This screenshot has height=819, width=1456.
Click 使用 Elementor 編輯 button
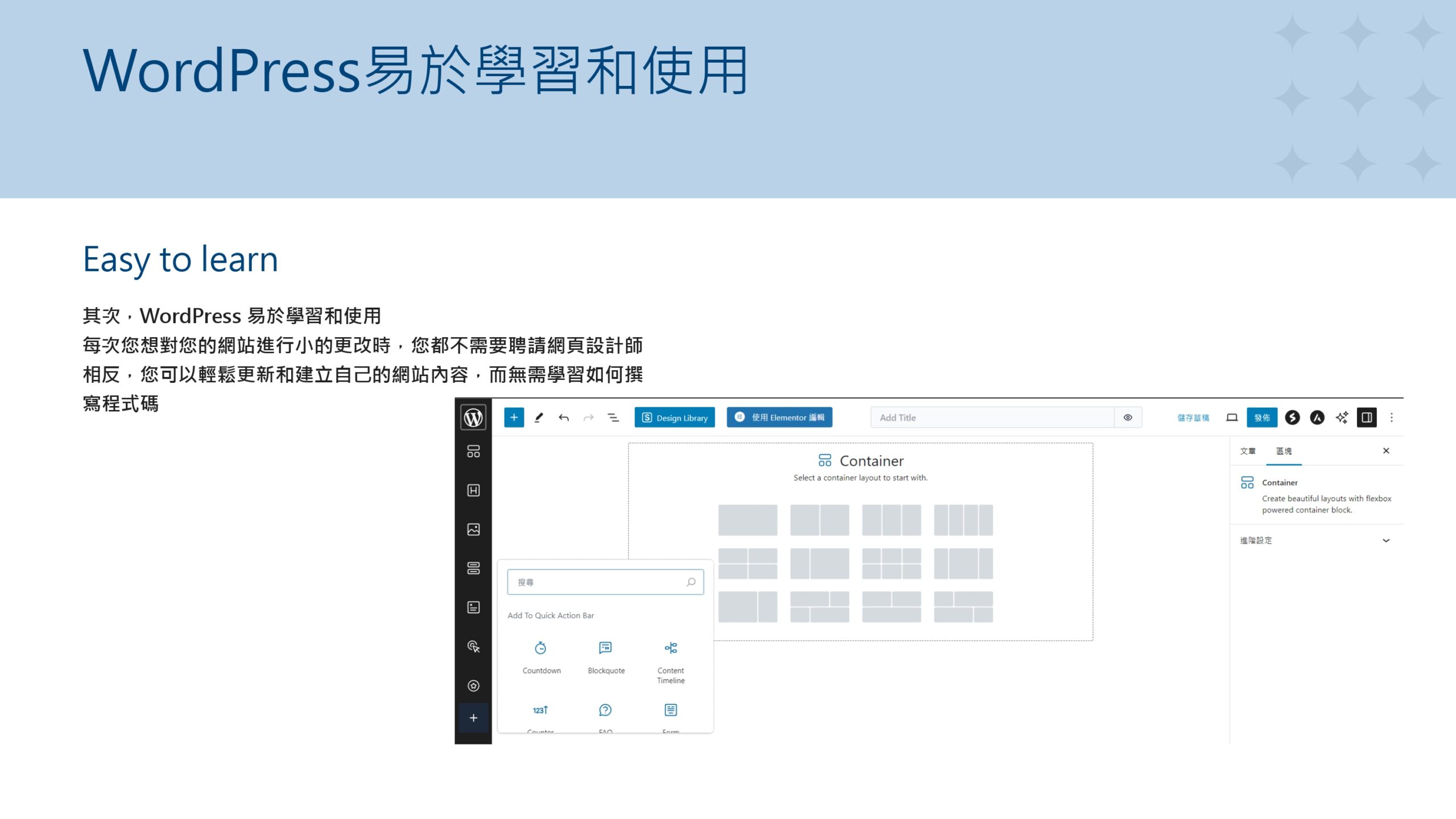point(779,417)
